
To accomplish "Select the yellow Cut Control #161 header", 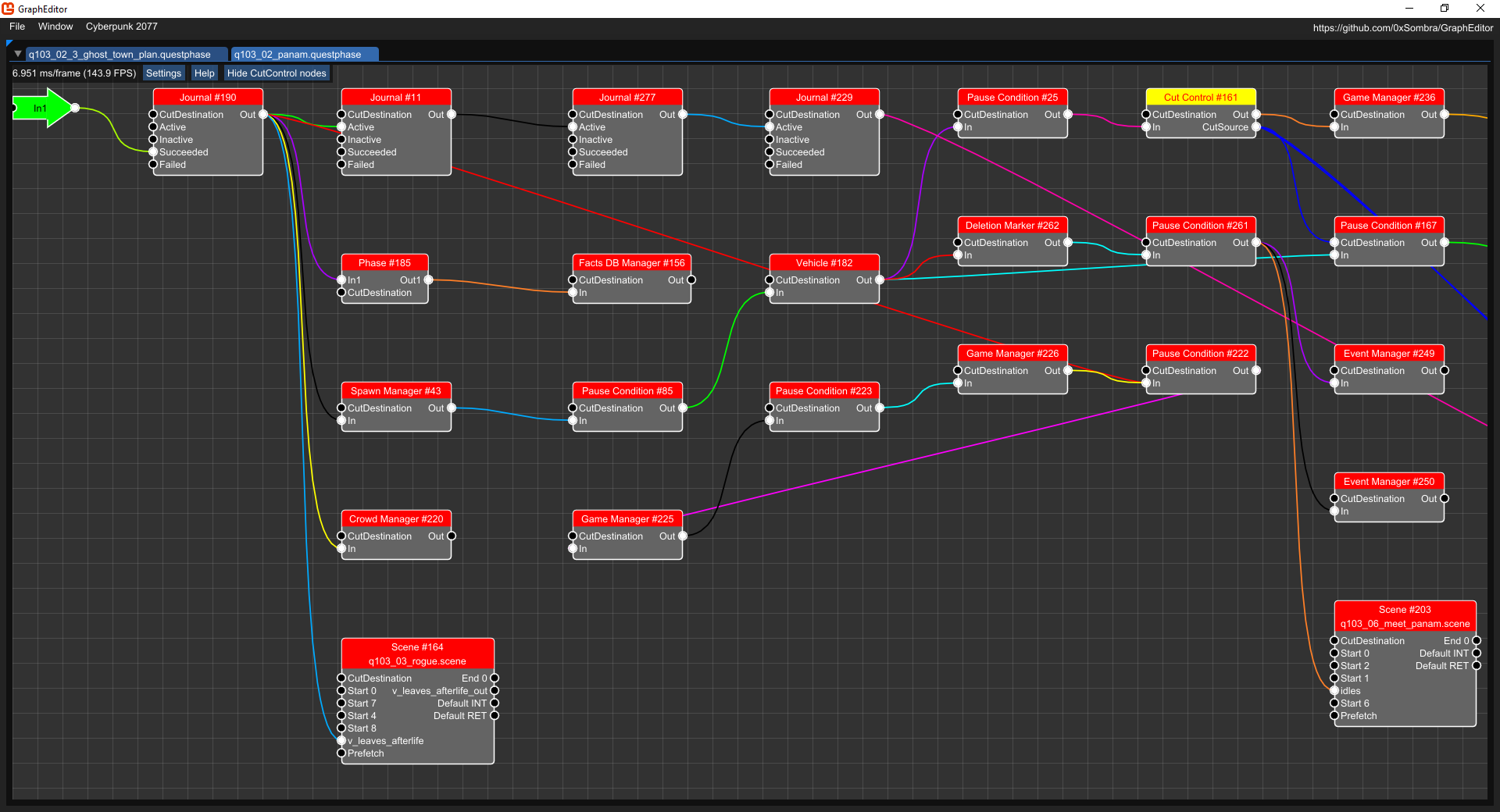I will coord(1201,98).
